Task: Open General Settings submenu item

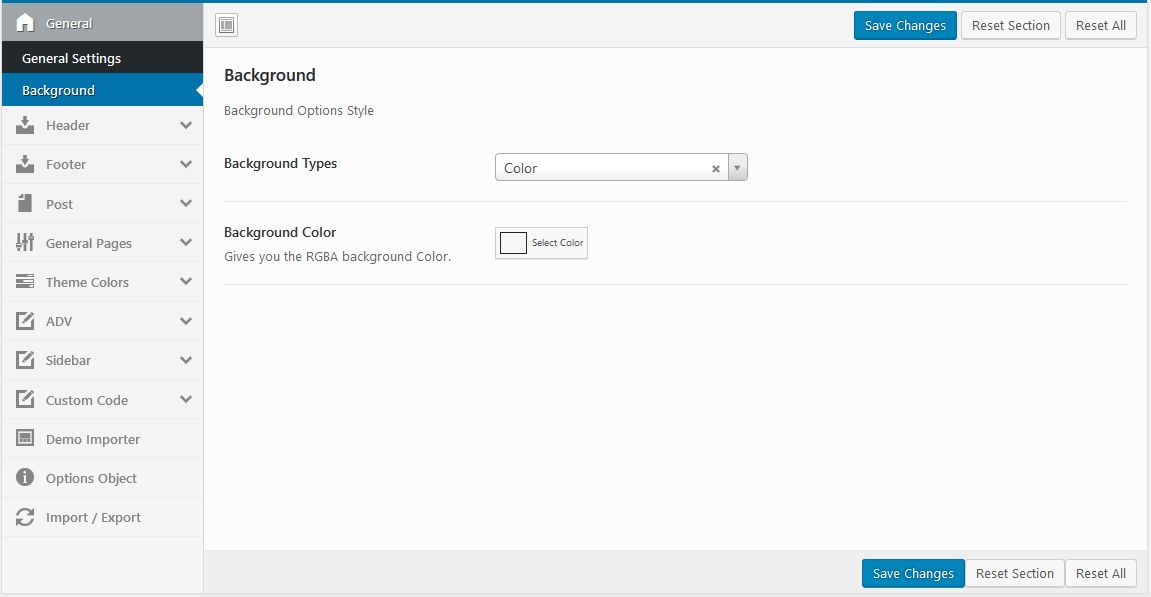Action: tap(71, 58)
